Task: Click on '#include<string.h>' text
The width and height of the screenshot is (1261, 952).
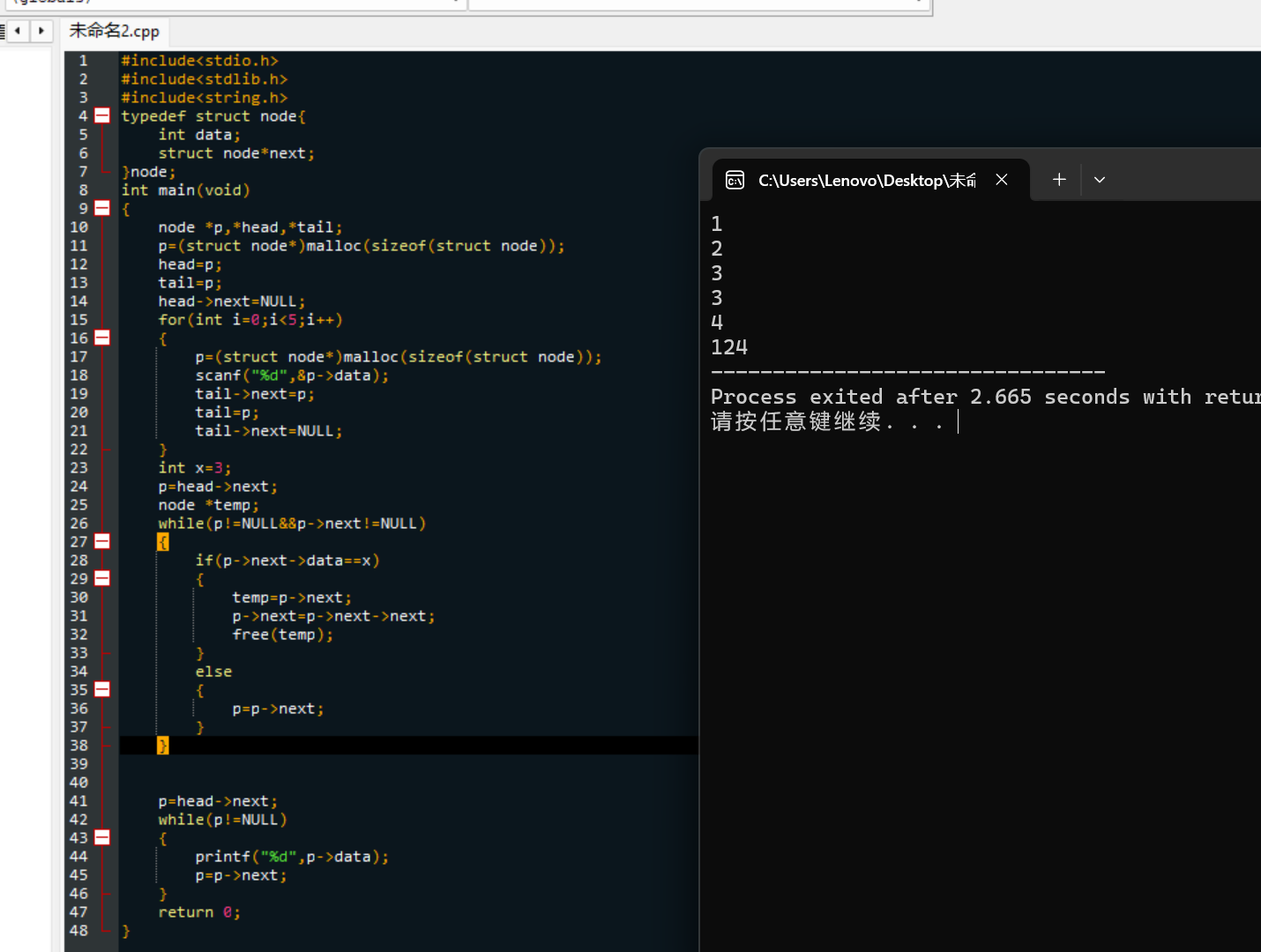Action: [x=205, y=98]
